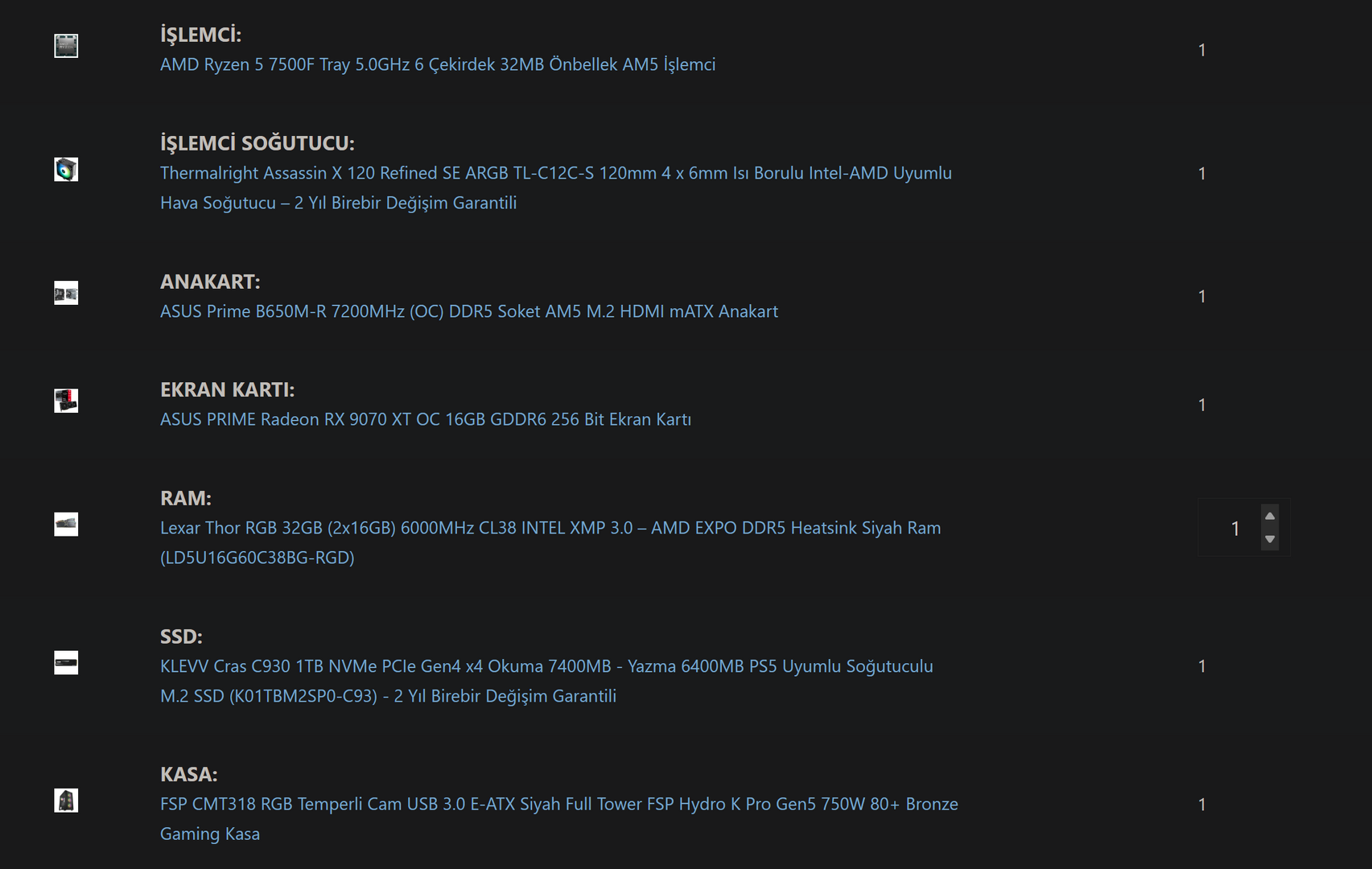The width and height of the screenshot is (1372, 869).
Task: Click the quantity value in the EKRAN KARTI row
Action: tap(1201, 405)
